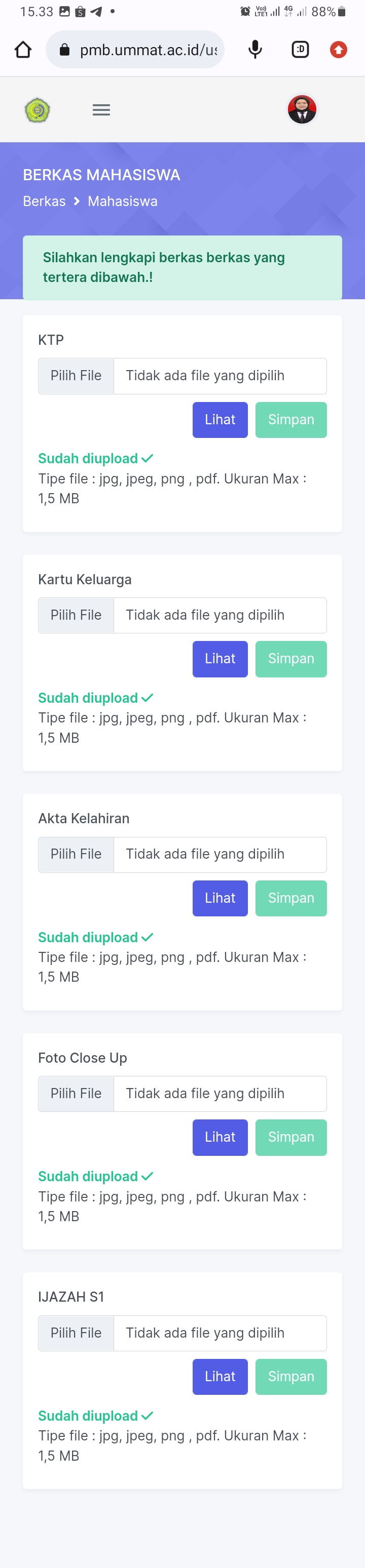
Task: View the uploaded Kartu Keluarga
Action: tap(220, 659)
